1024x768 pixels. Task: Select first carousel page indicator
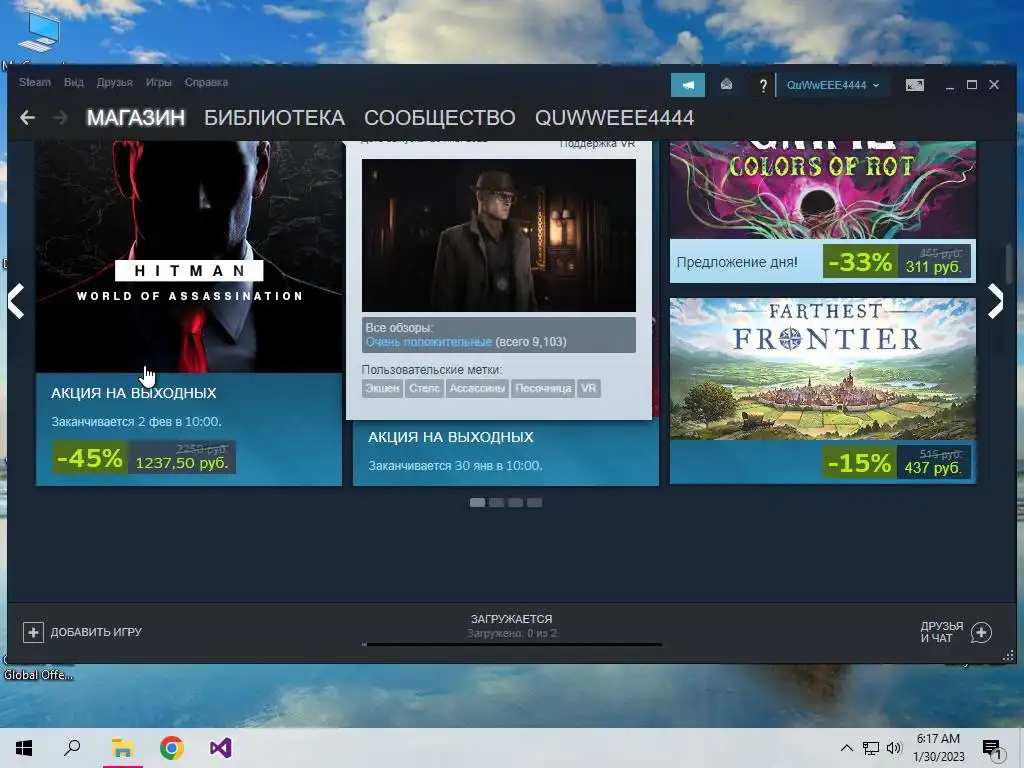pyautogui.click(x=477, y=502)
